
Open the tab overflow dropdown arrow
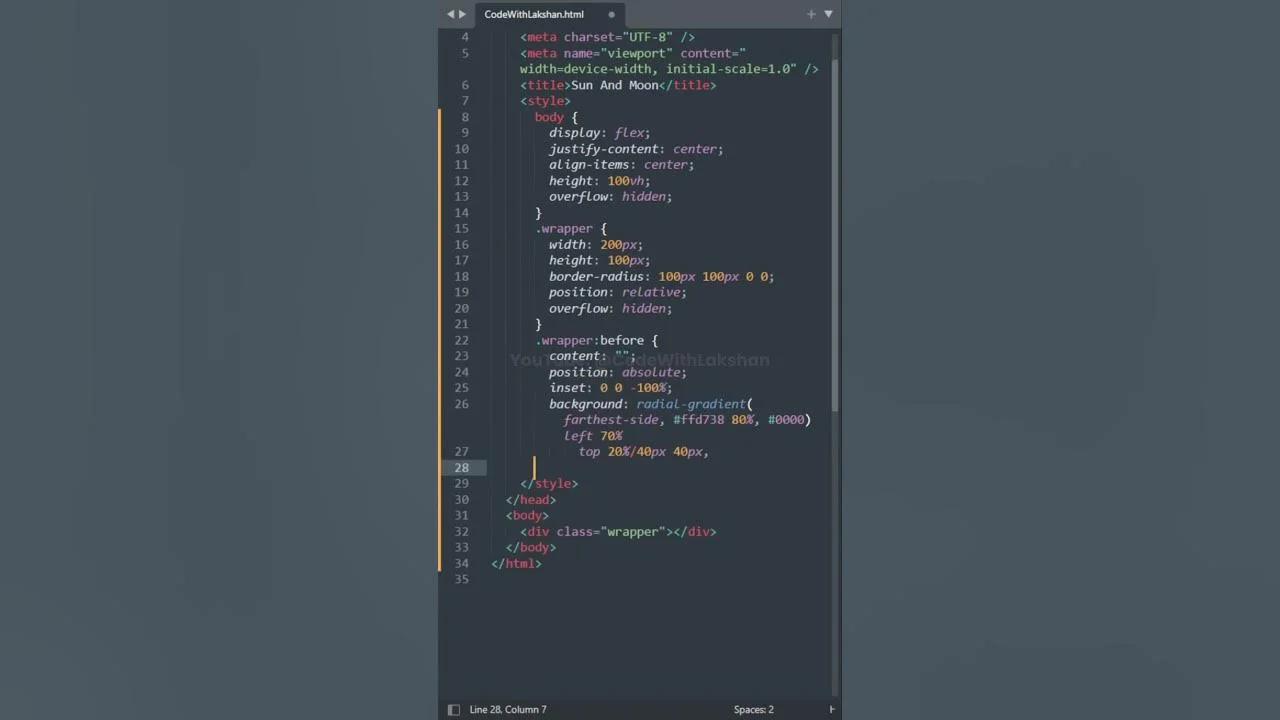point(828,14)
